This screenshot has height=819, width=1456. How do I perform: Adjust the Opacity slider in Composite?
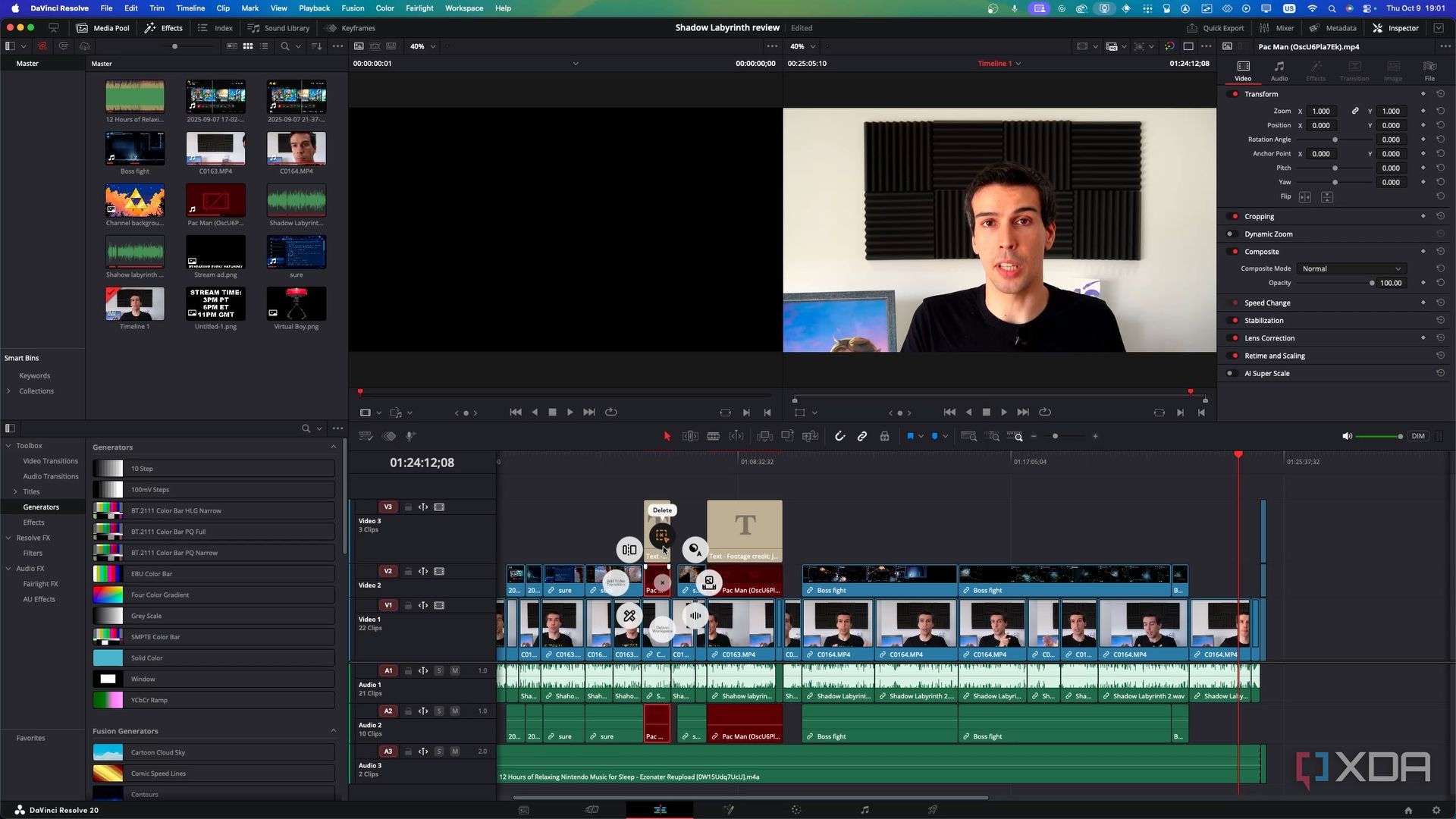click(x=1337, y=283)
